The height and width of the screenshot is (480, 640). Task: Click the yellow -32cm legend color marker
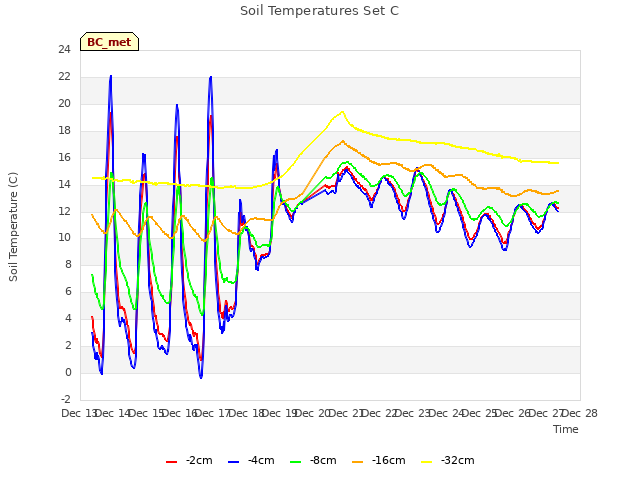pyautogui.click(x=426, y=462)
